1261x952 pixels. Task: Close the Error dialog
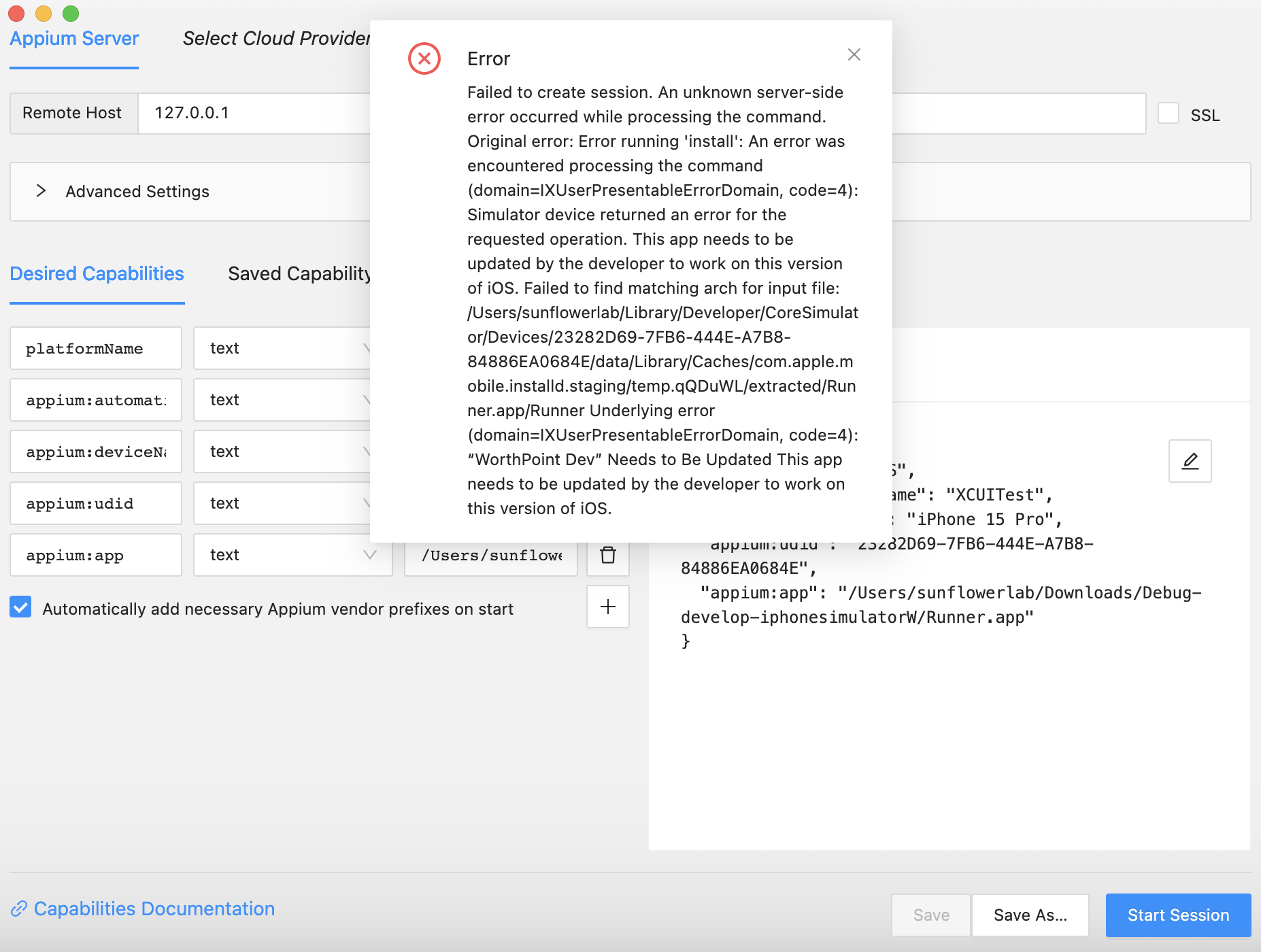point(854,54)
